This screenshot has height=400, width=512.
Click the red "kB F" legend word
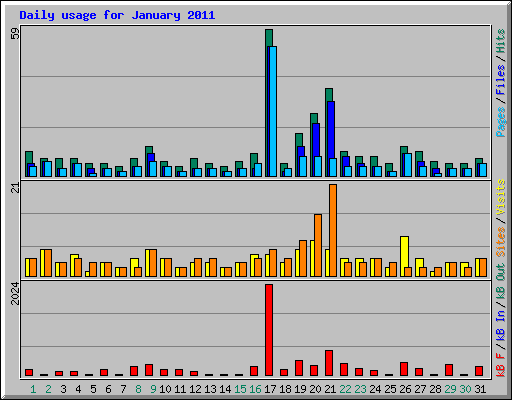pos(501,365)
